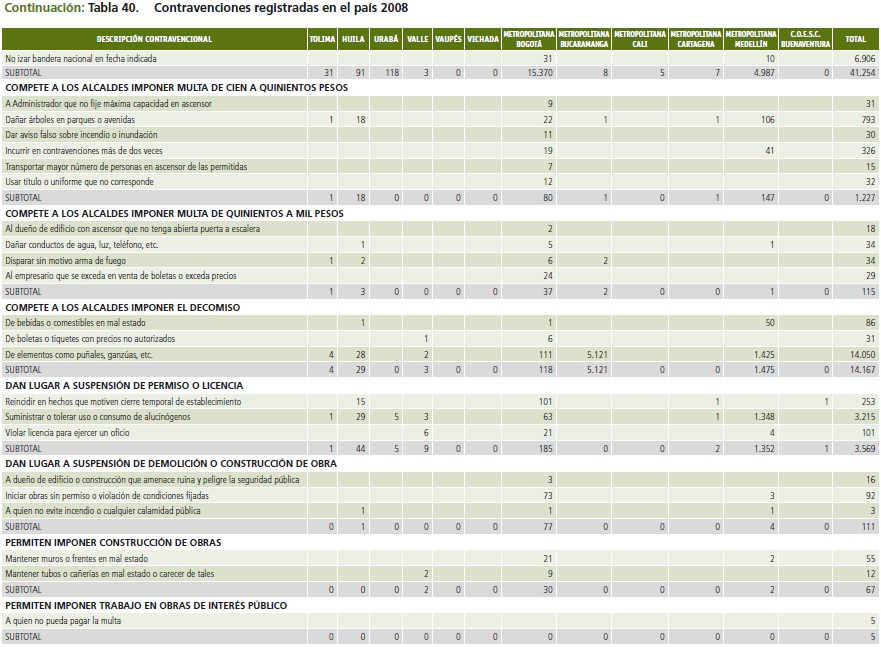The width and height of the screenshot is (881, 647).
Task: Click the Metropolitana Bogotá column header
Action: pos(528,39)
